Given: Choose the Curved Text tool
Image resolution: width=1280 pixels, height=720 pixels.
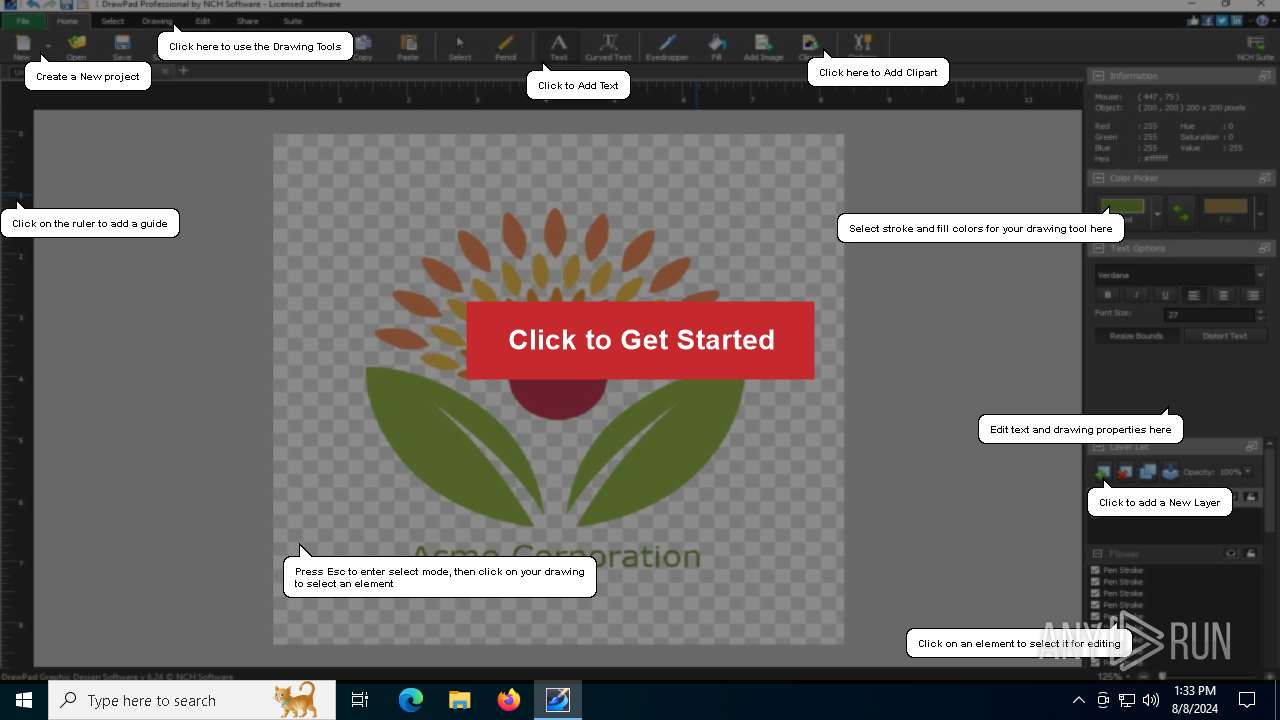Looking at the screenshot, I should 608,46.
